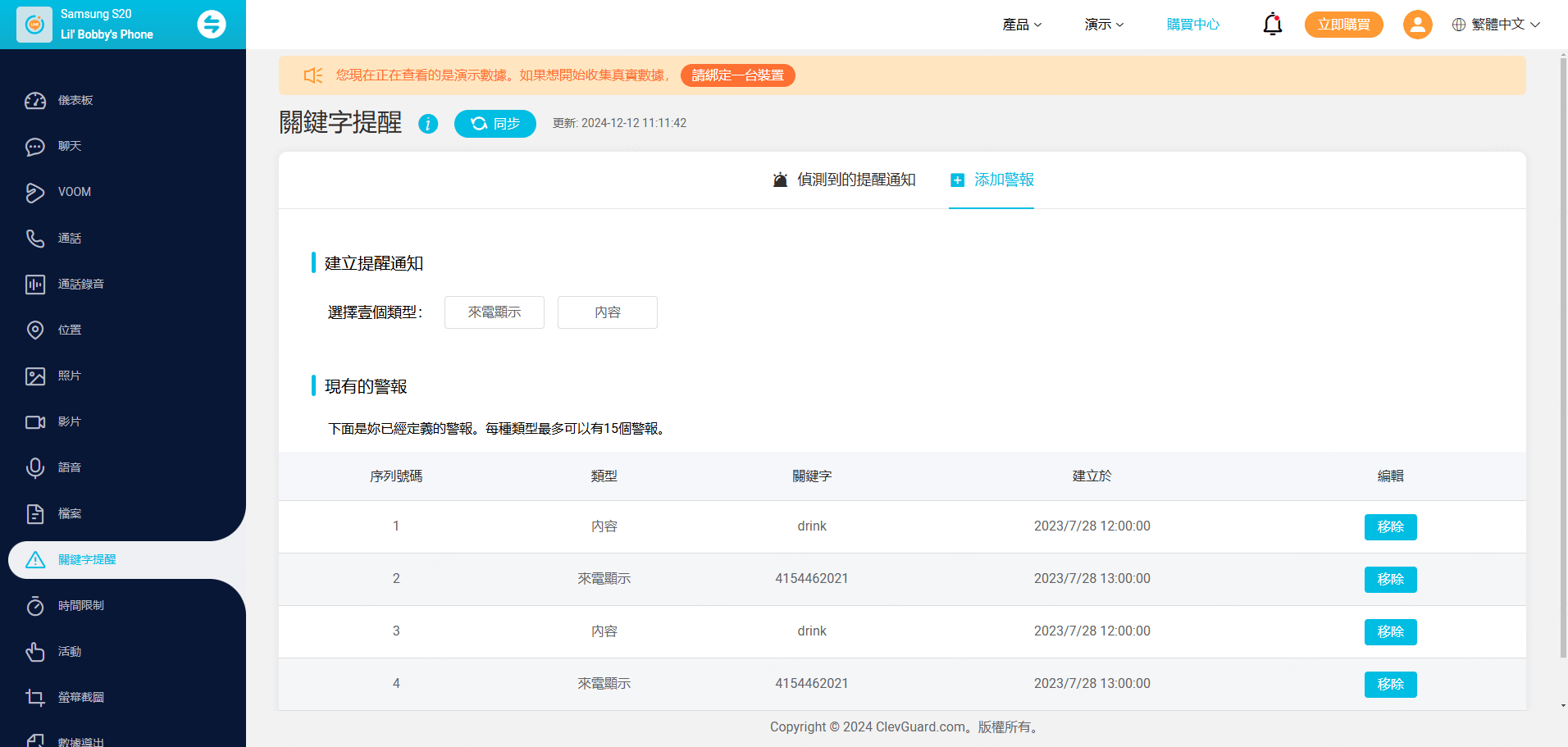1568x747 pixels.
Task: Click the notification bell icon
Action: [1272, 25]
